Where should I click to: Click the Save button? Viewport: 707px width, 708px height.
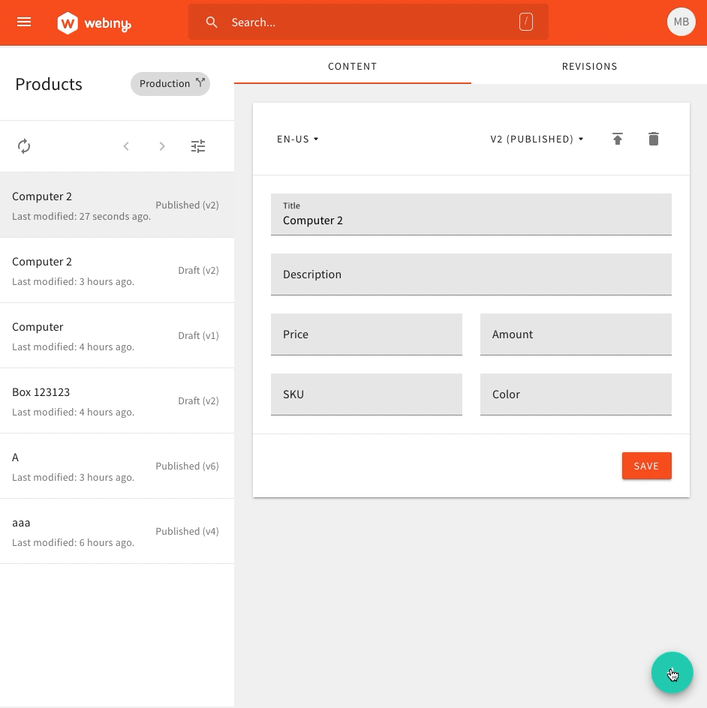pyautogui.click(x=647, y=466)
